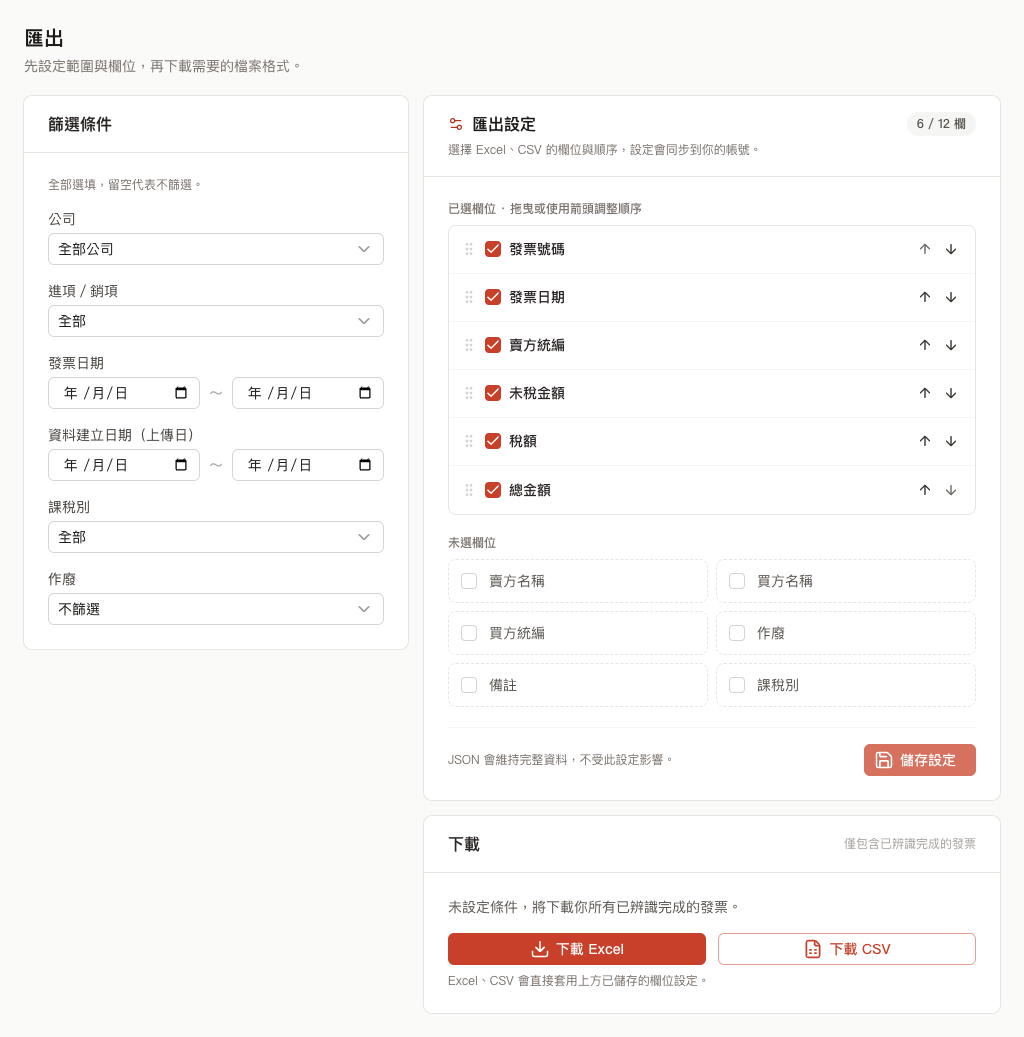Click the 儲存設定 save button
Screen dimensions: 1024x1037
coord(919,760)
